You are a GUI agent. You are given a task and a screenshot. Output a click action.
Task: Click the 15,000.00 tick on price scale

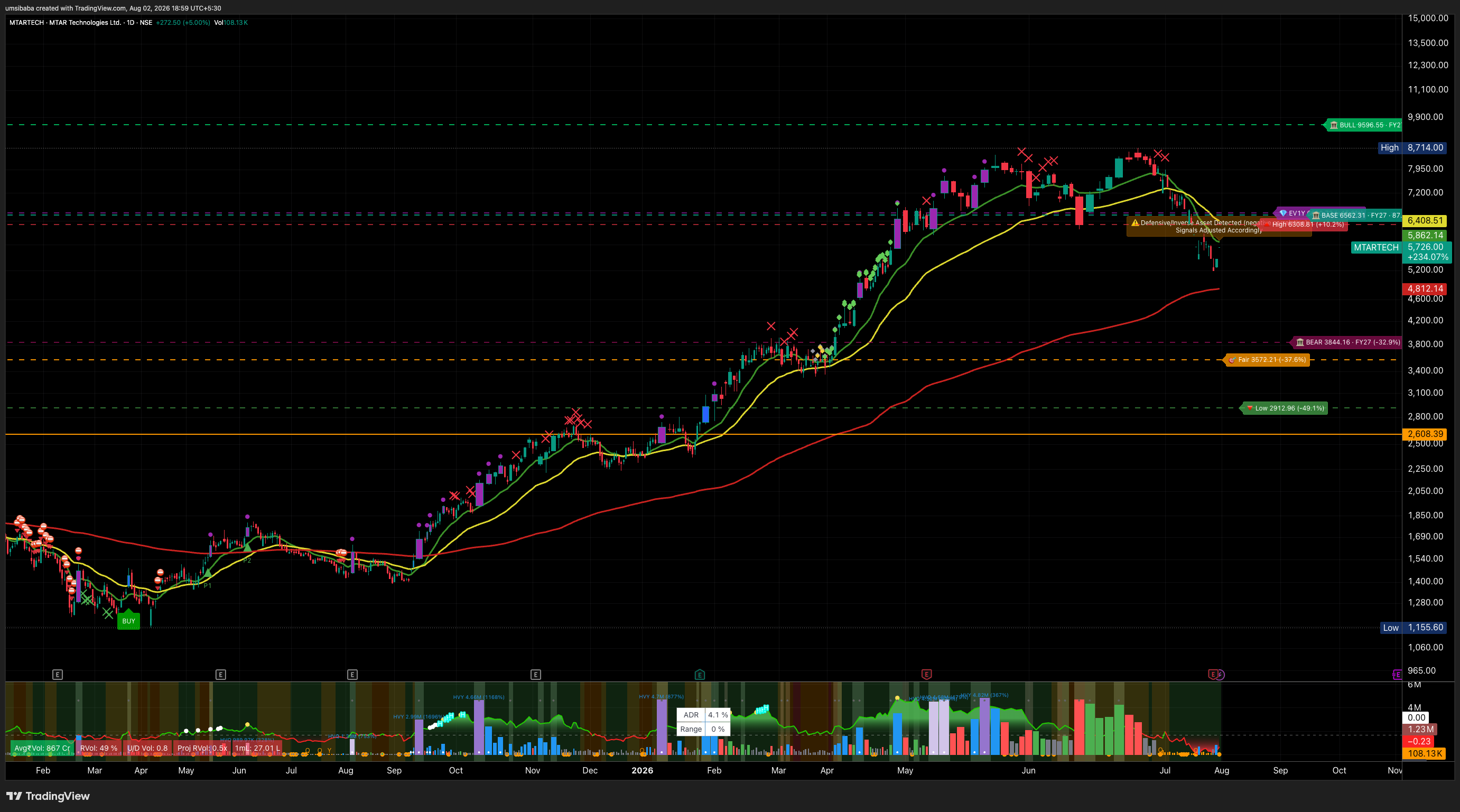[x=1428, y=18]
